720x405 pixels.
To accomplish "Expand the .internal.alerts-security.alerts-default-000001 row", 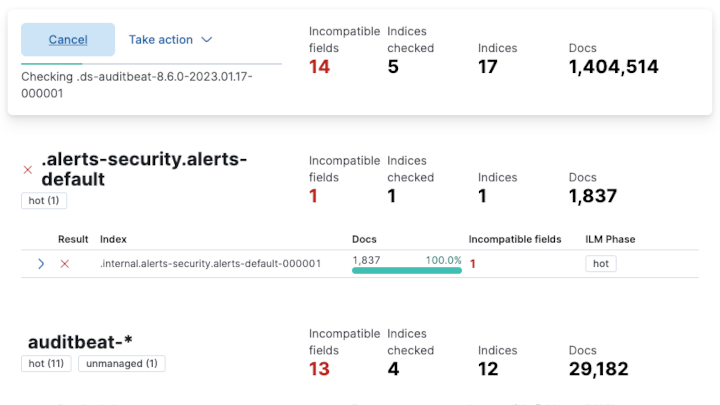I will pos(41,264).
